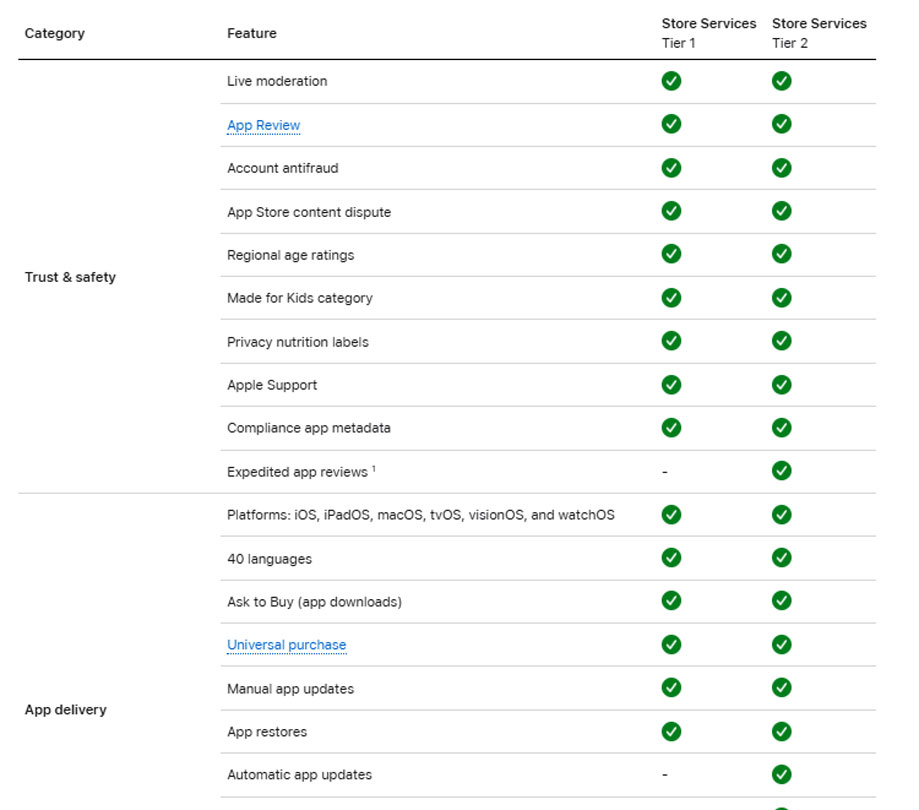Image resolution: width=919 pixels, height=810 pixels.
Task: Click Tier 2 checkmark for Expedited app reviews
Action: point(781,471)
